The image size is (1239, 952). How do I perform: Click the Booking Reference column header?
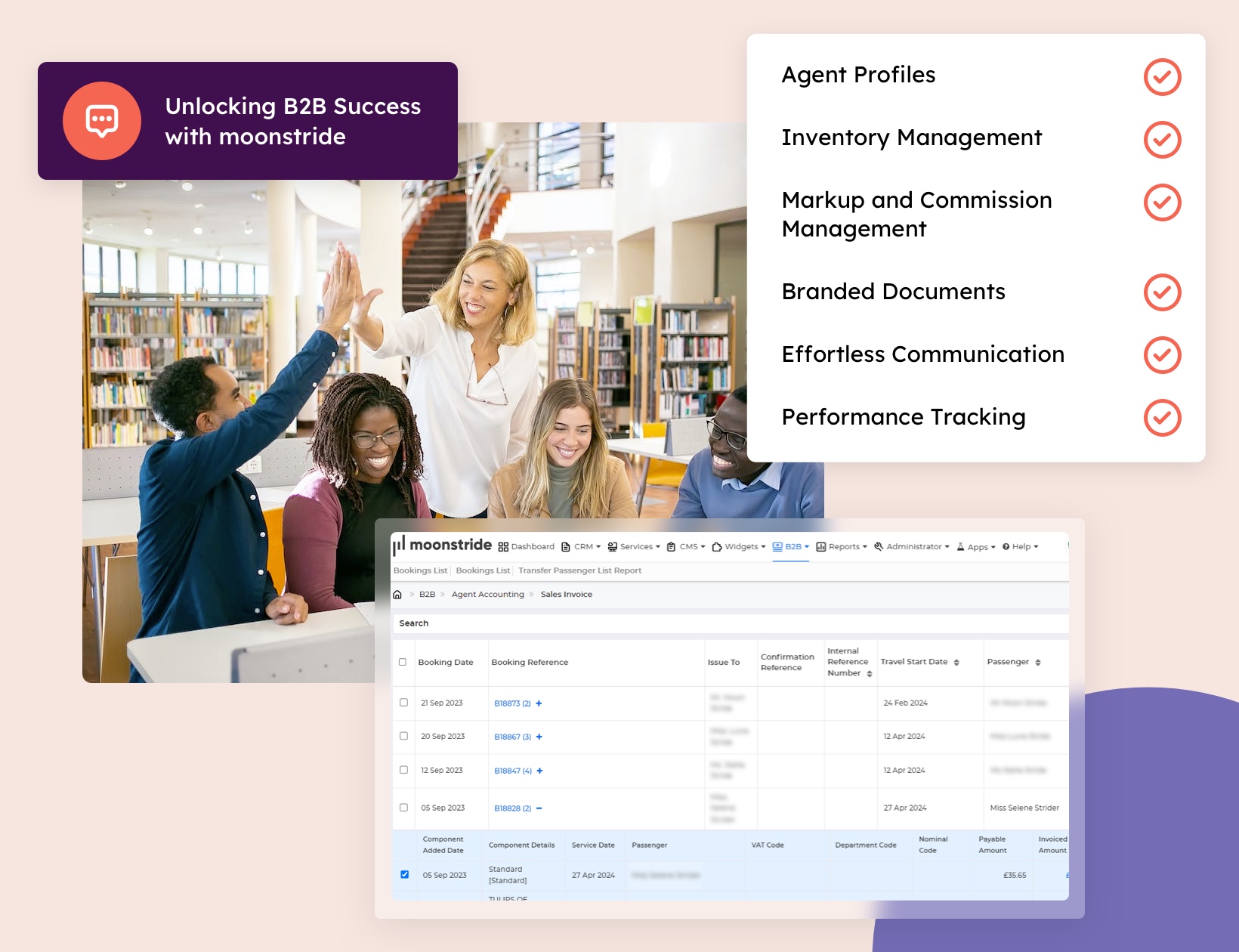point(530,663)
